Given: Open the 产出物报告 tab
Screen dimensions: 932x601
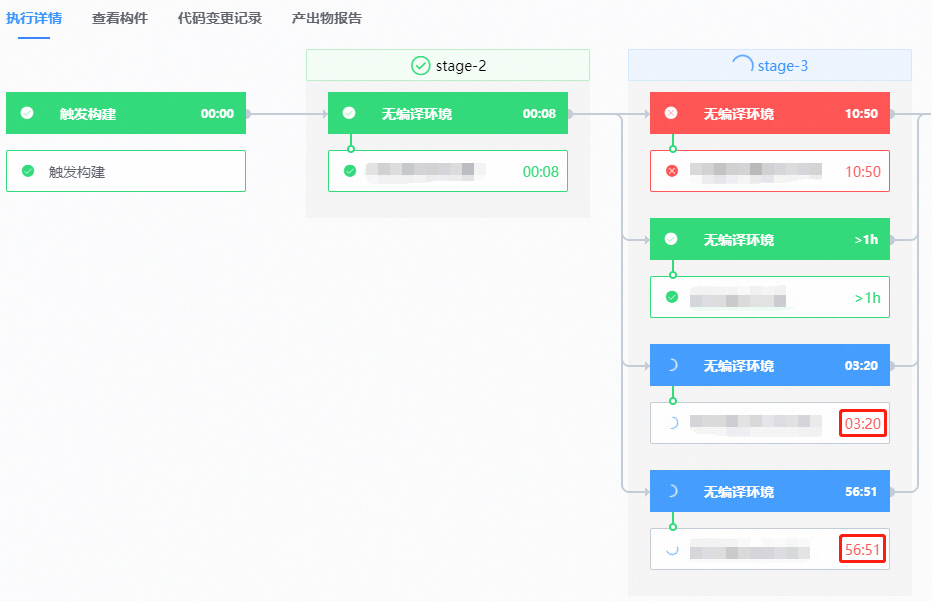Looking at the screenshot, I should pyautogui.click(x=327, y=18).
